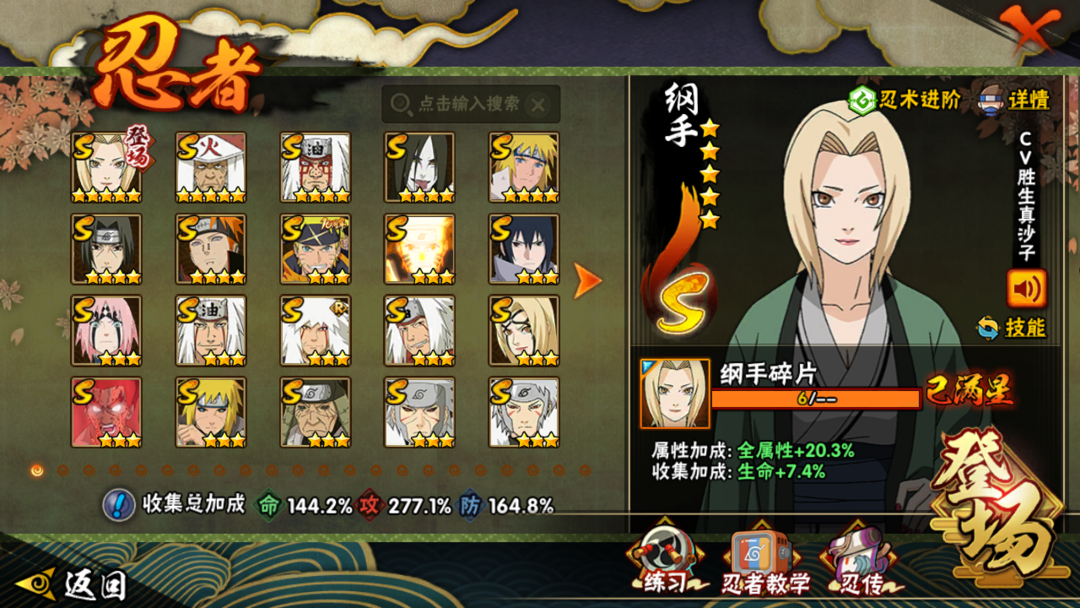Go to next ninja page with orange arrow

tap(588, 280)
